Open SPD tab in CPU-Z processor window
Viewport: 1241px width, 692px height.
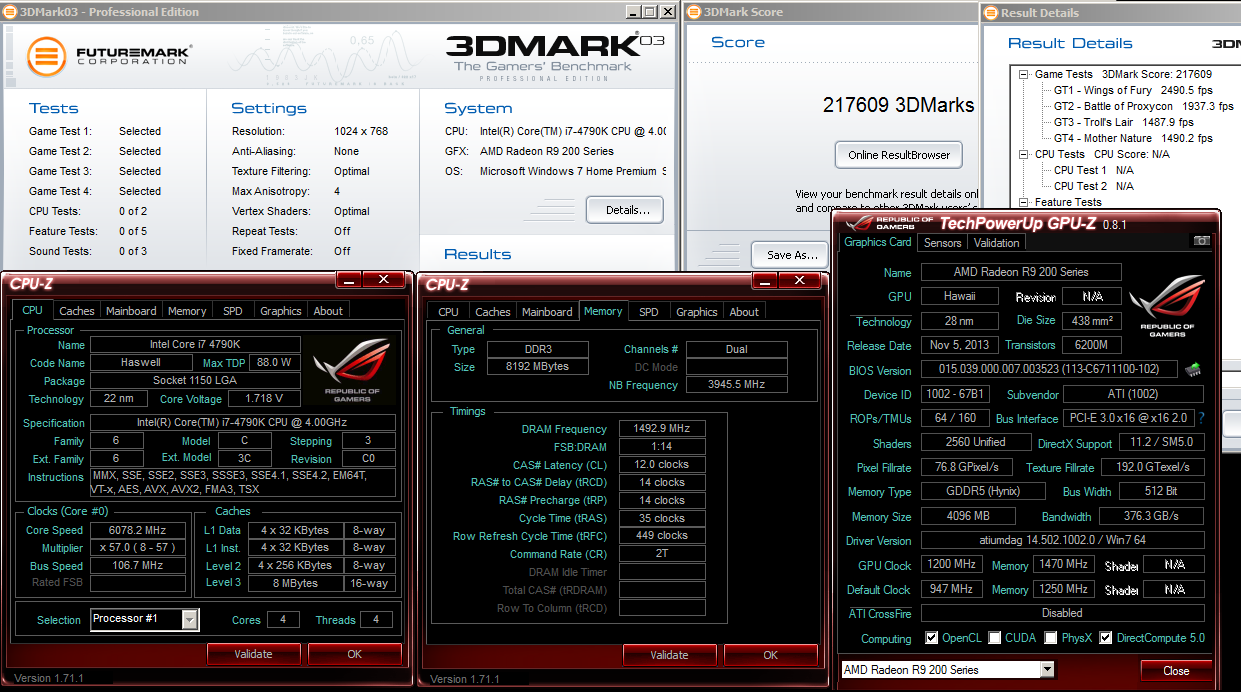pyautogui.click(x=233, y=311)
